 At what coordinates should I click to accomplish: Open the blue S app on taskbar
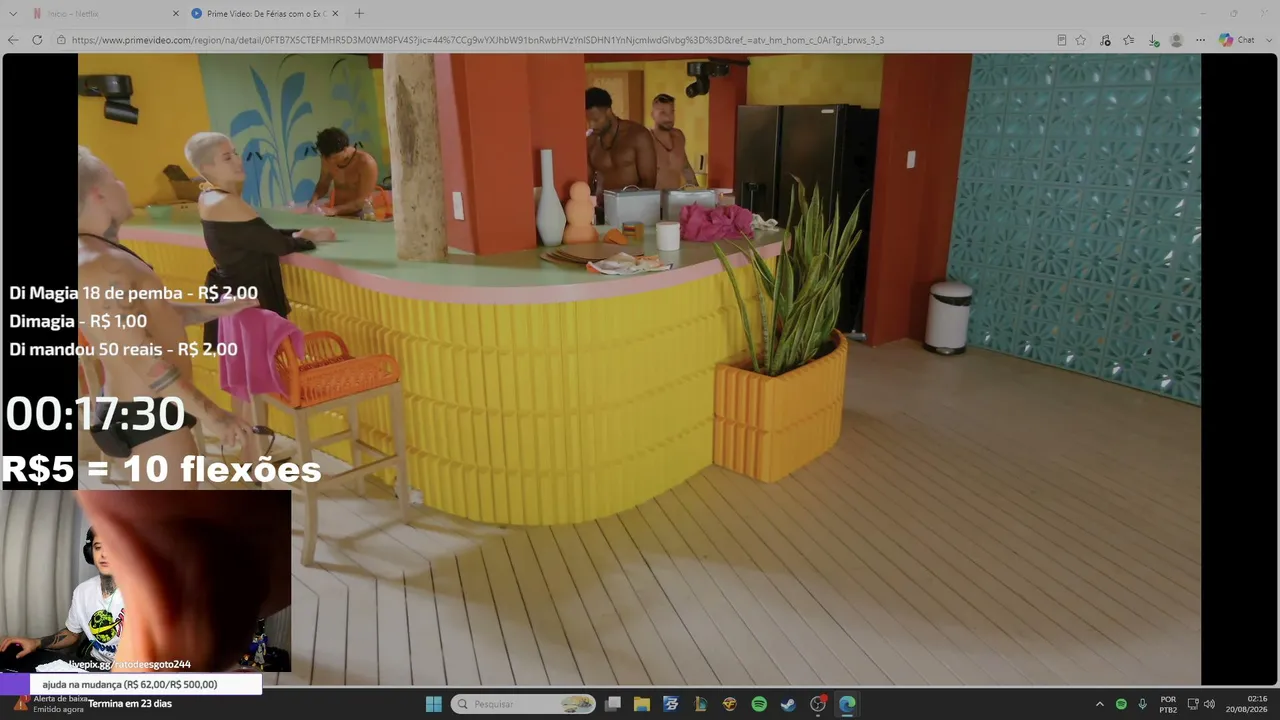click(x=671, y=704)
